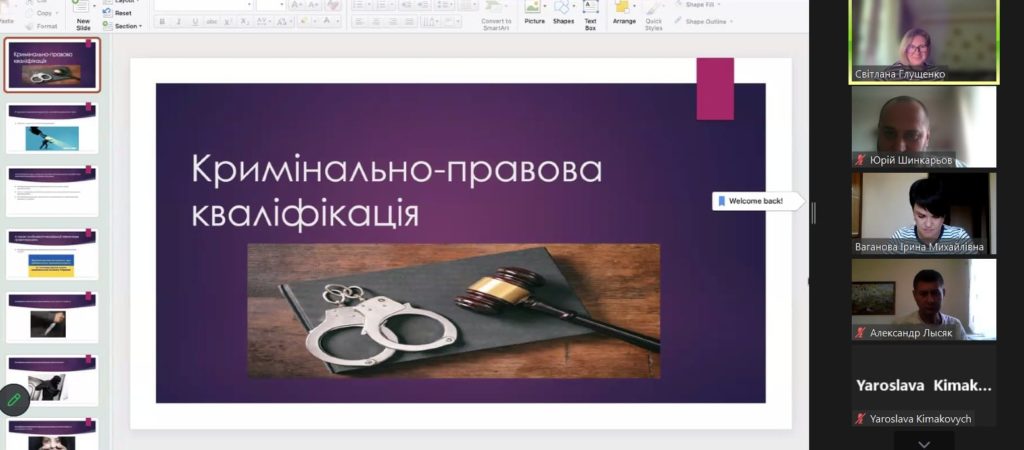The image size is (1024, 450).
Task: Click Convert to SmartArt
Action: point(496,15)
